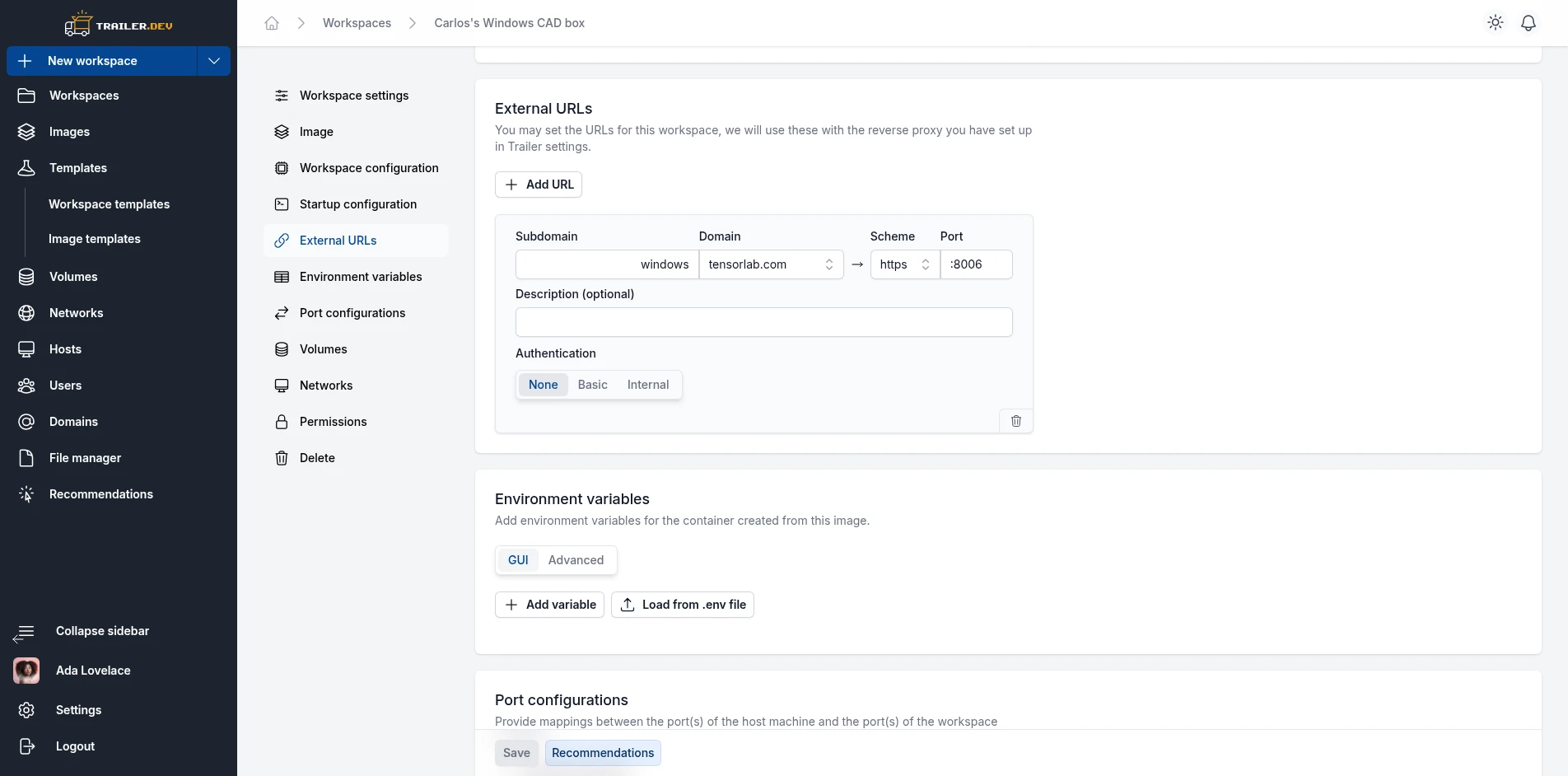
Task: Click Ada Lovelace's avatar
Action: pos(26,671)
